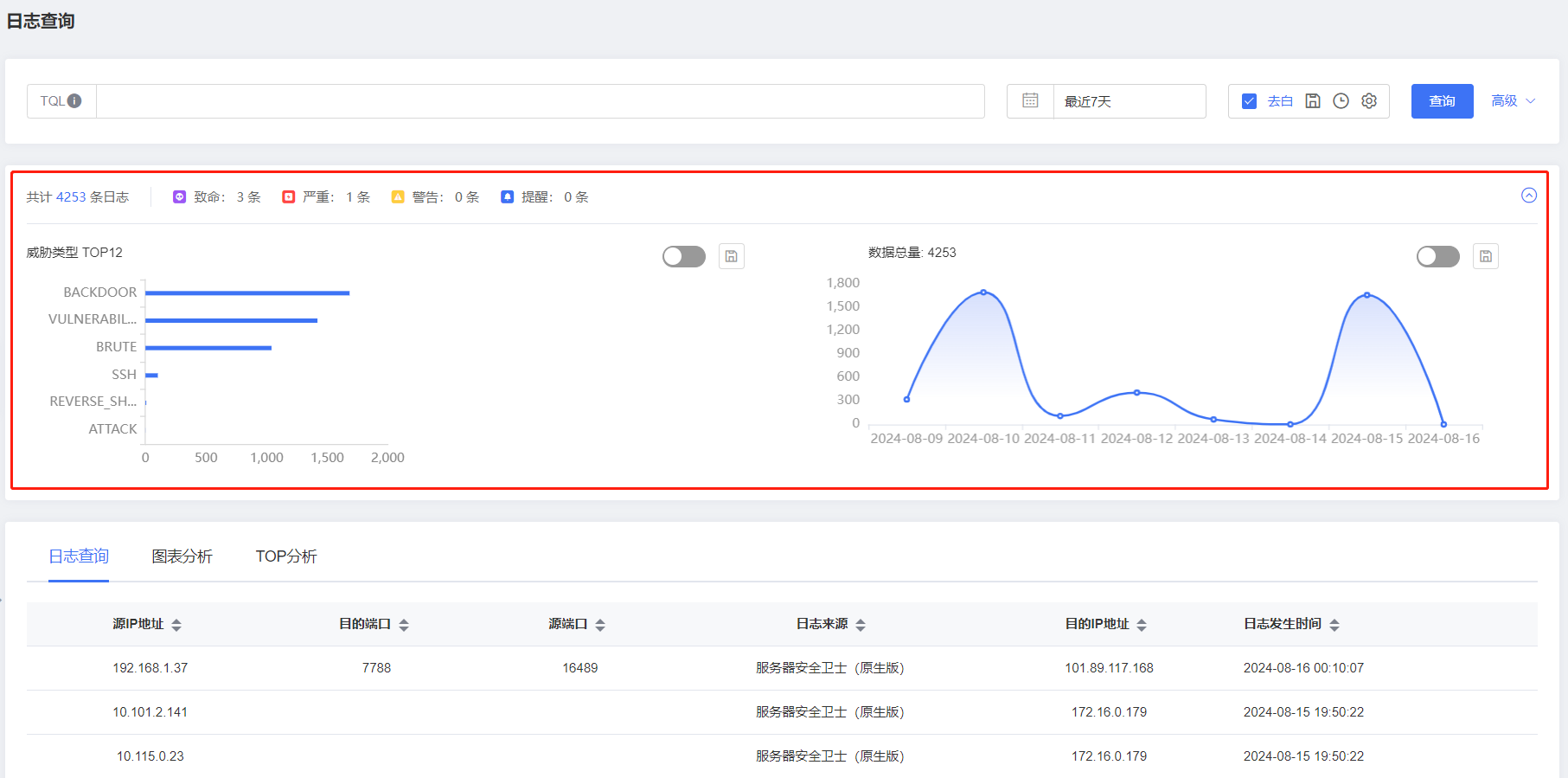The height and width of the screenshot is (778, 1568).
Task: Open query settings gear icon
Action: pos(1369,101)
